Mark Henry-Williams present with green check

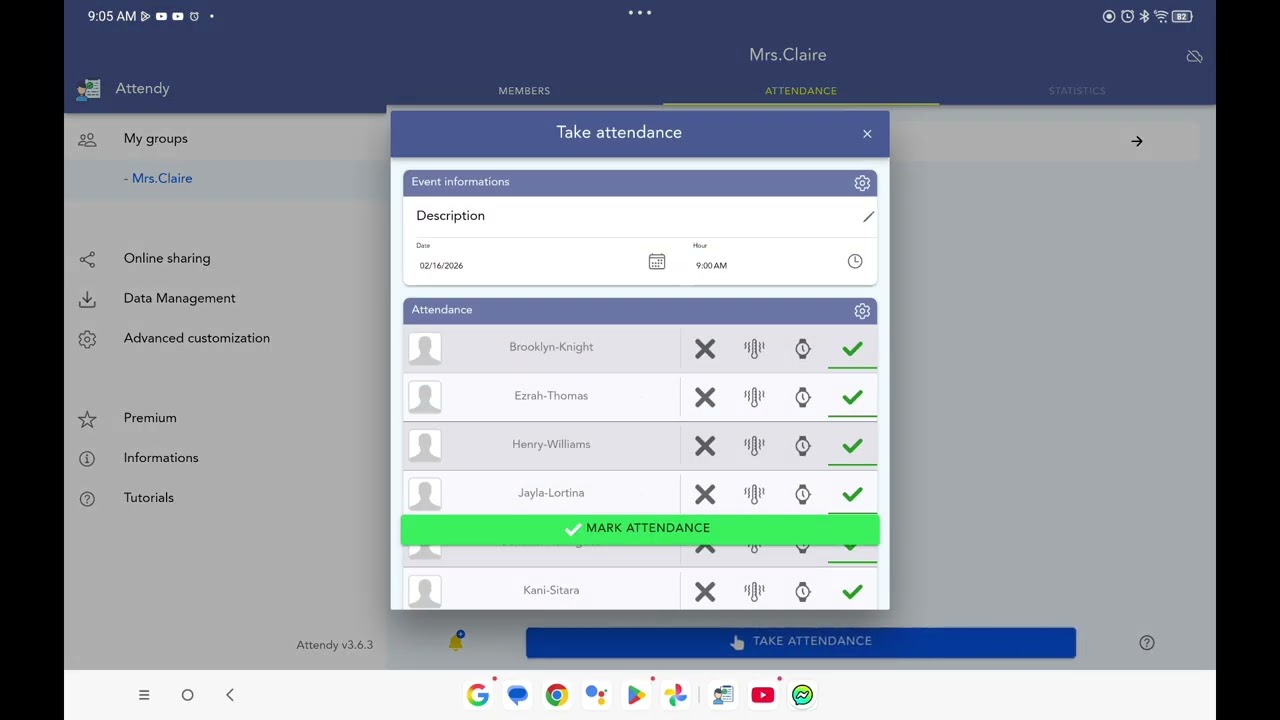pyautogui.click(x=852, y=445)
